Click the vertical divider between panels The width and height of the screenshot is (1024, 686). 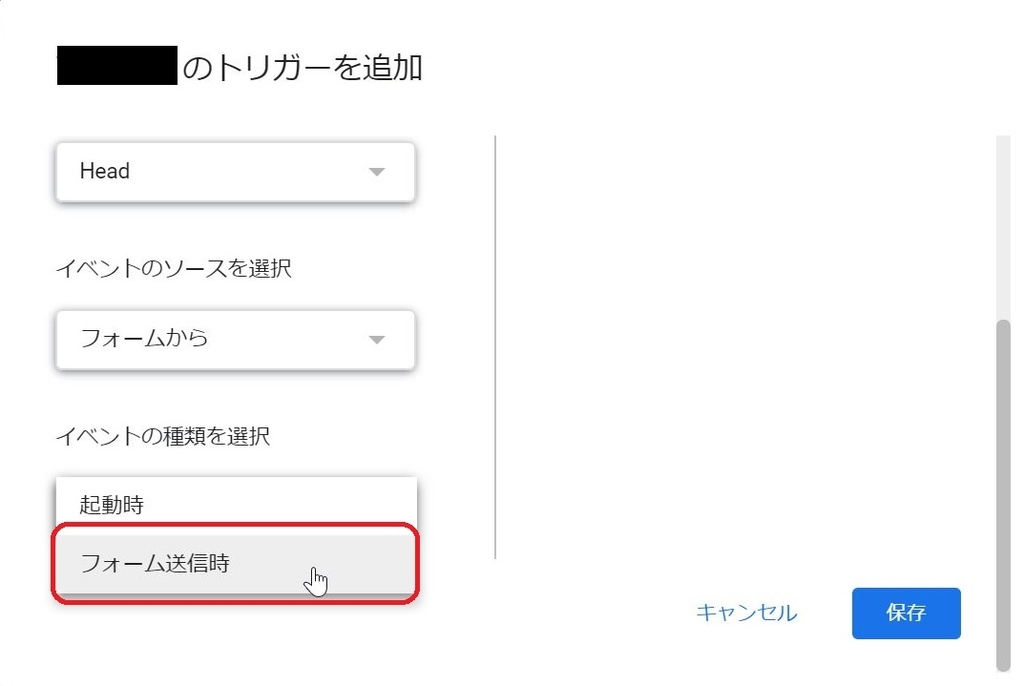496,346
